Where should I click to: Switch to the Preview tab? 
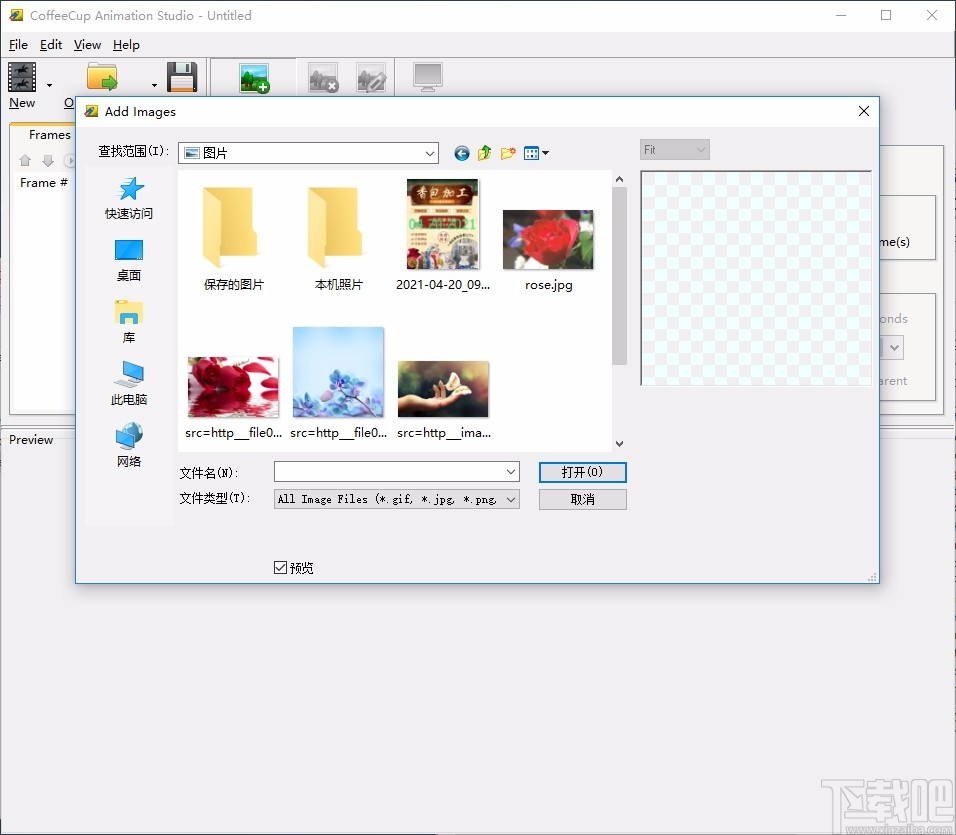tap(30, 439)
